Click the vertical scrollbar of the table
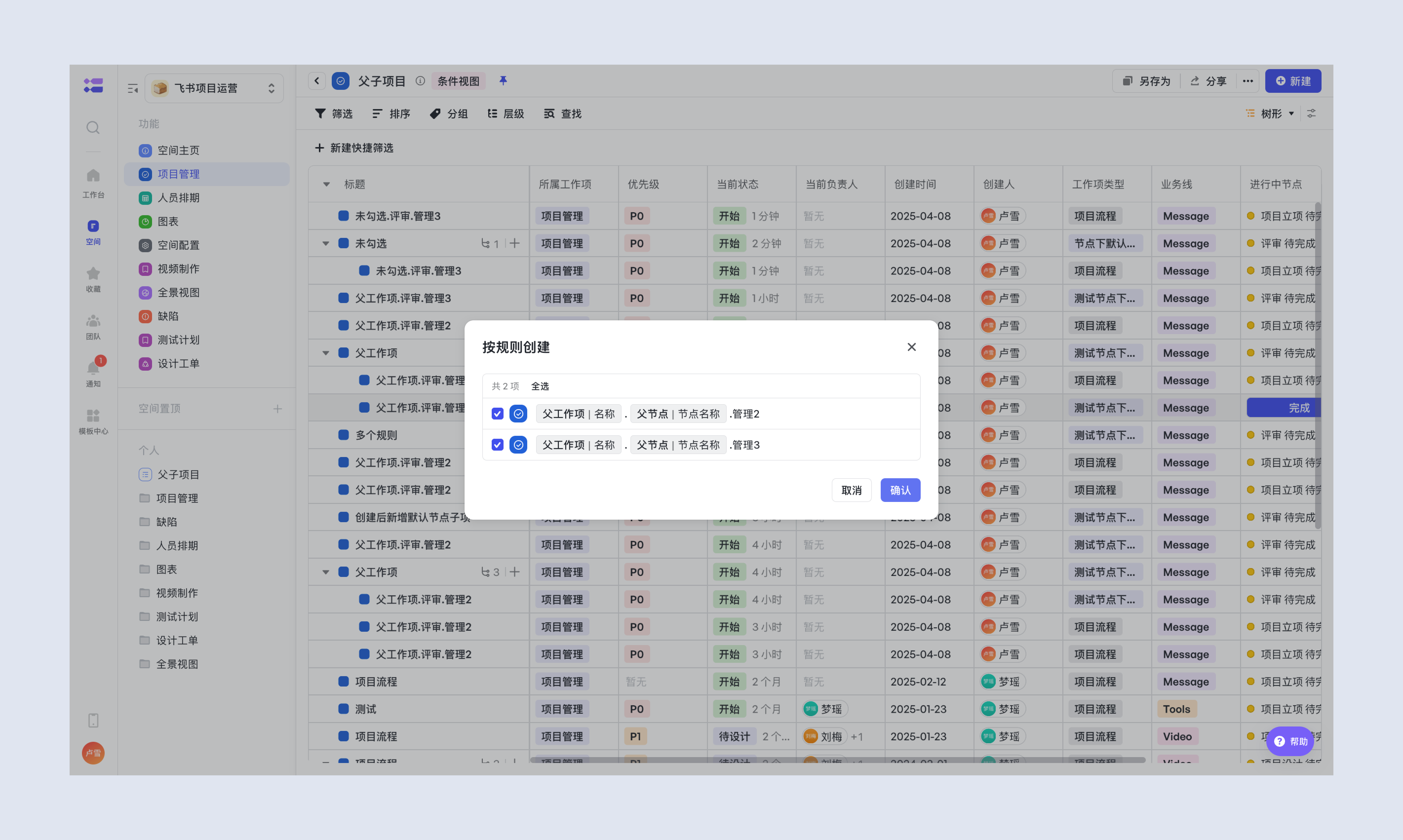This screenshot has width=1403, height=840. click(x=1318, y=366)
